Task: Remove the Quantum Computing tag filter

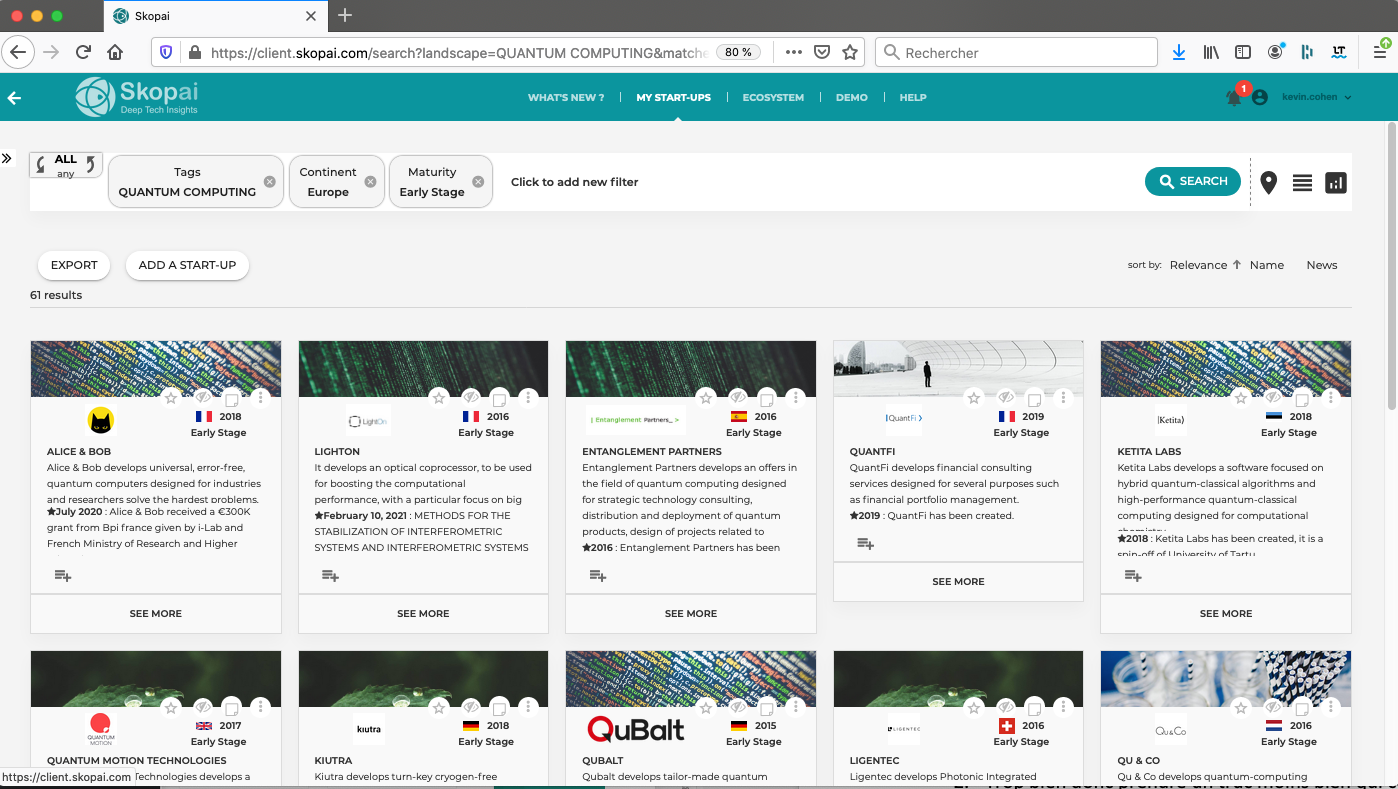Action: 269,182
